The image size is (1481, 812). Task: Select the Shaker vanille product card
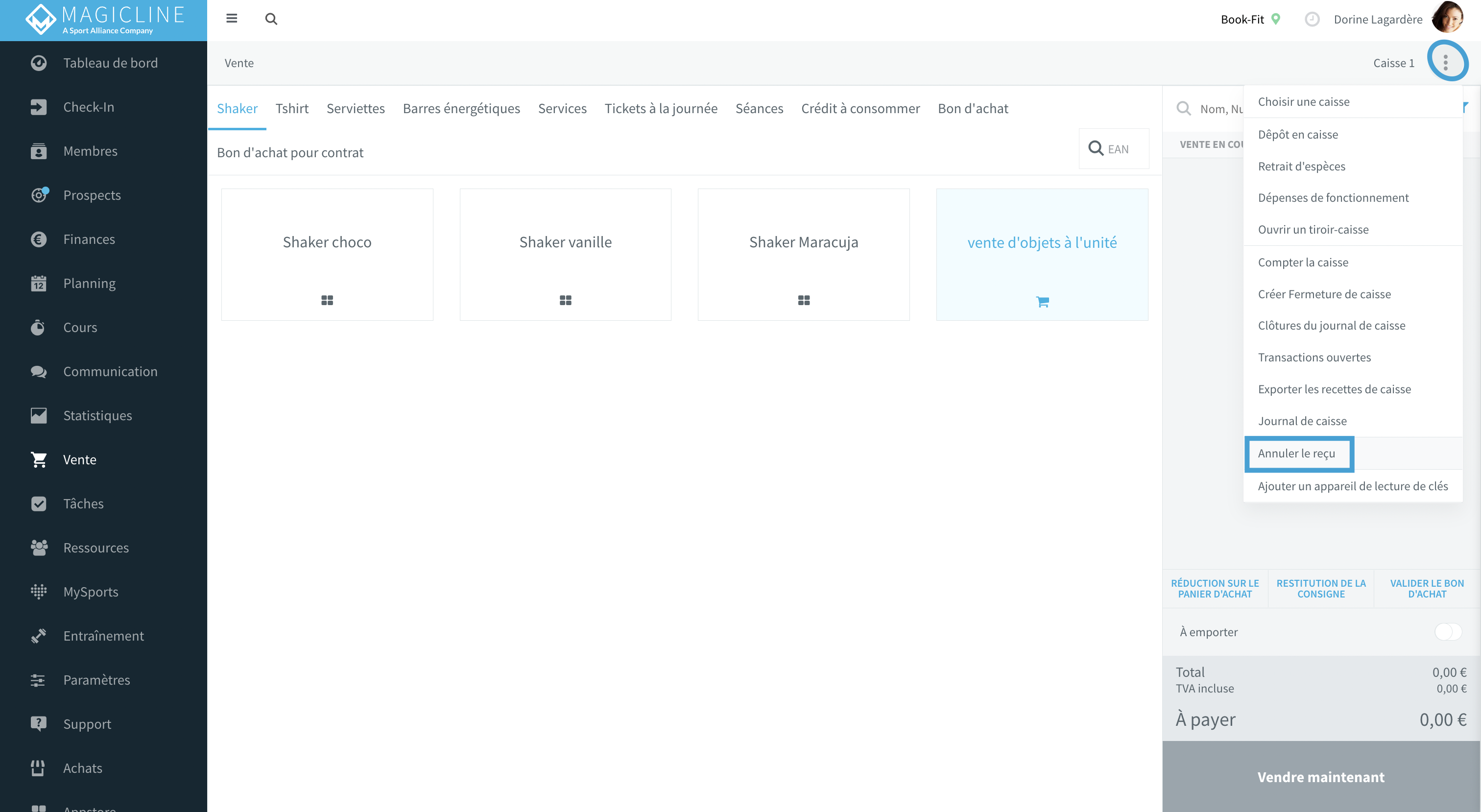pos(565,255)
